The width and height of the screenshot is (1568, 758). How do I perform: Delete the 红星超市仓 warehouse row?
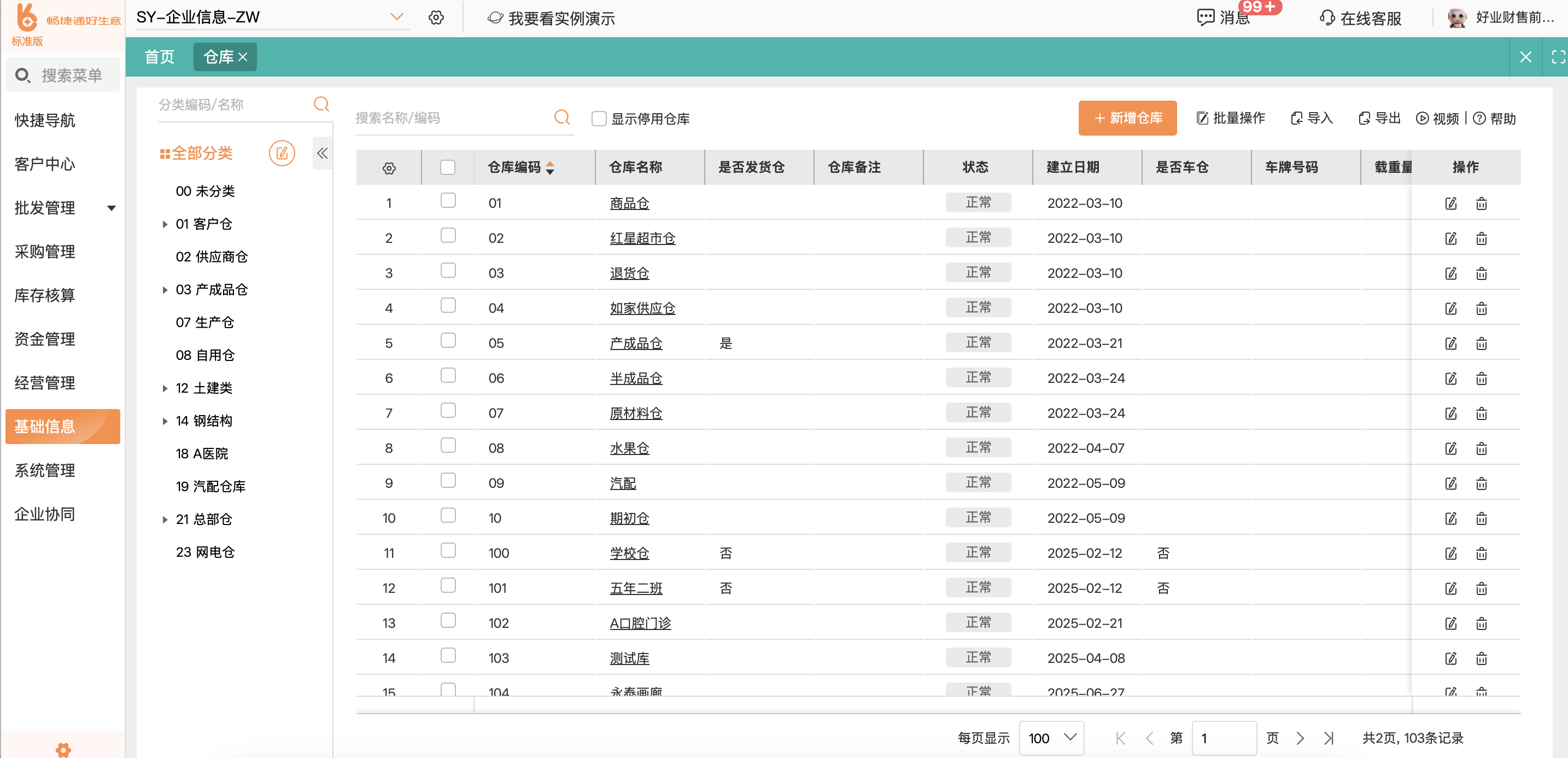click(x=1481, y=238)
